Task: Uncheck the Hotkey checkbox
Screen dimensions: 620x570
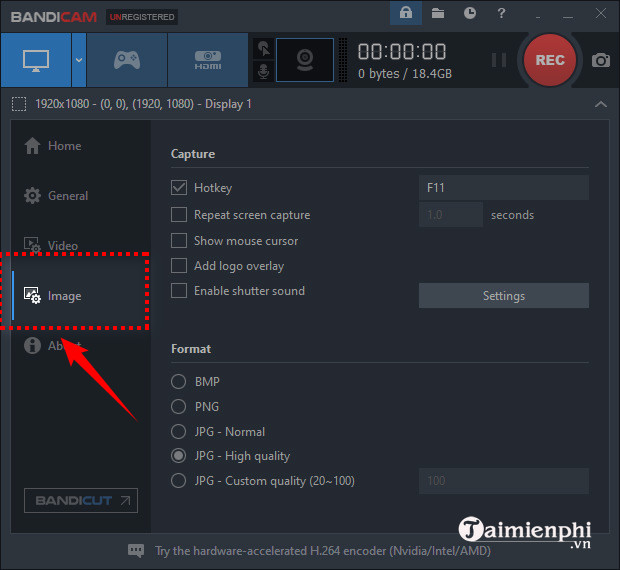Action: tap(179, 188)
